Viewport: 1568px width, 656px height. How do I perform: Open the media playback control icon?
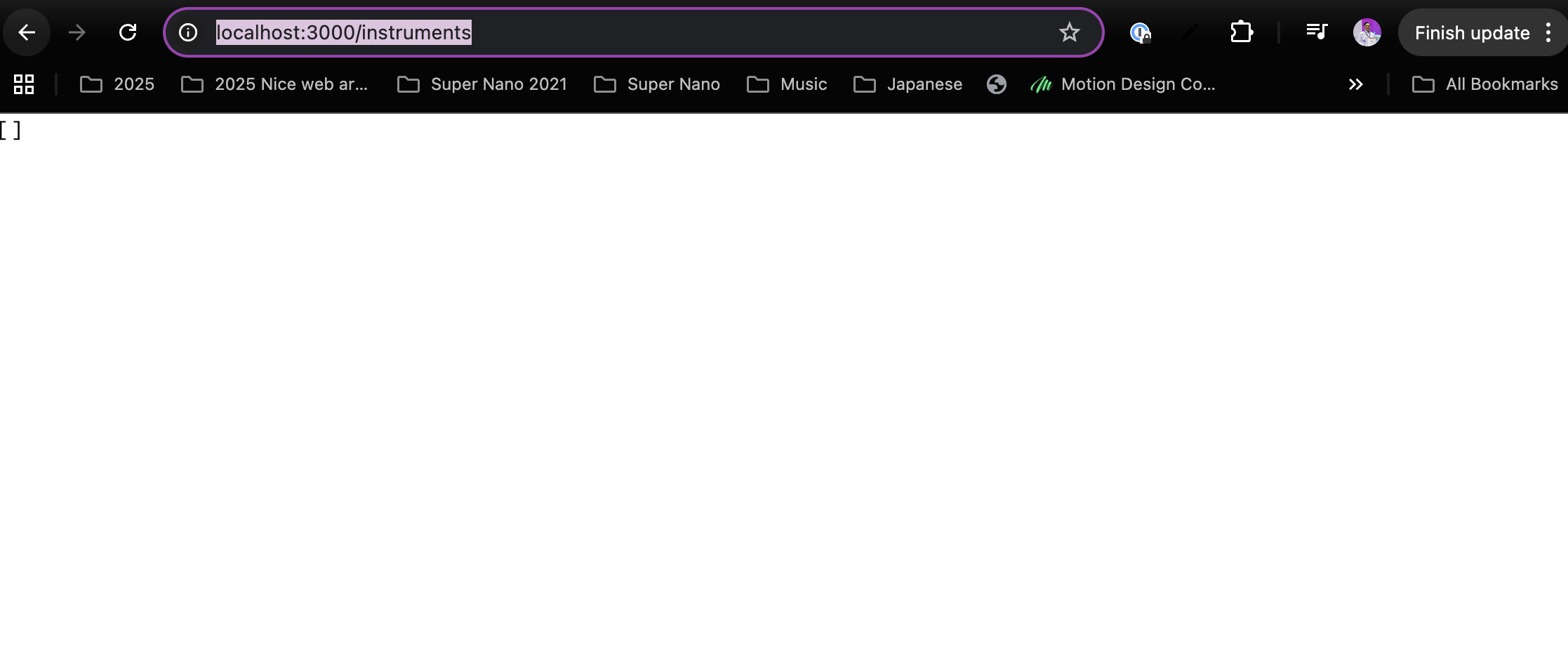(x=1316, y=32)
